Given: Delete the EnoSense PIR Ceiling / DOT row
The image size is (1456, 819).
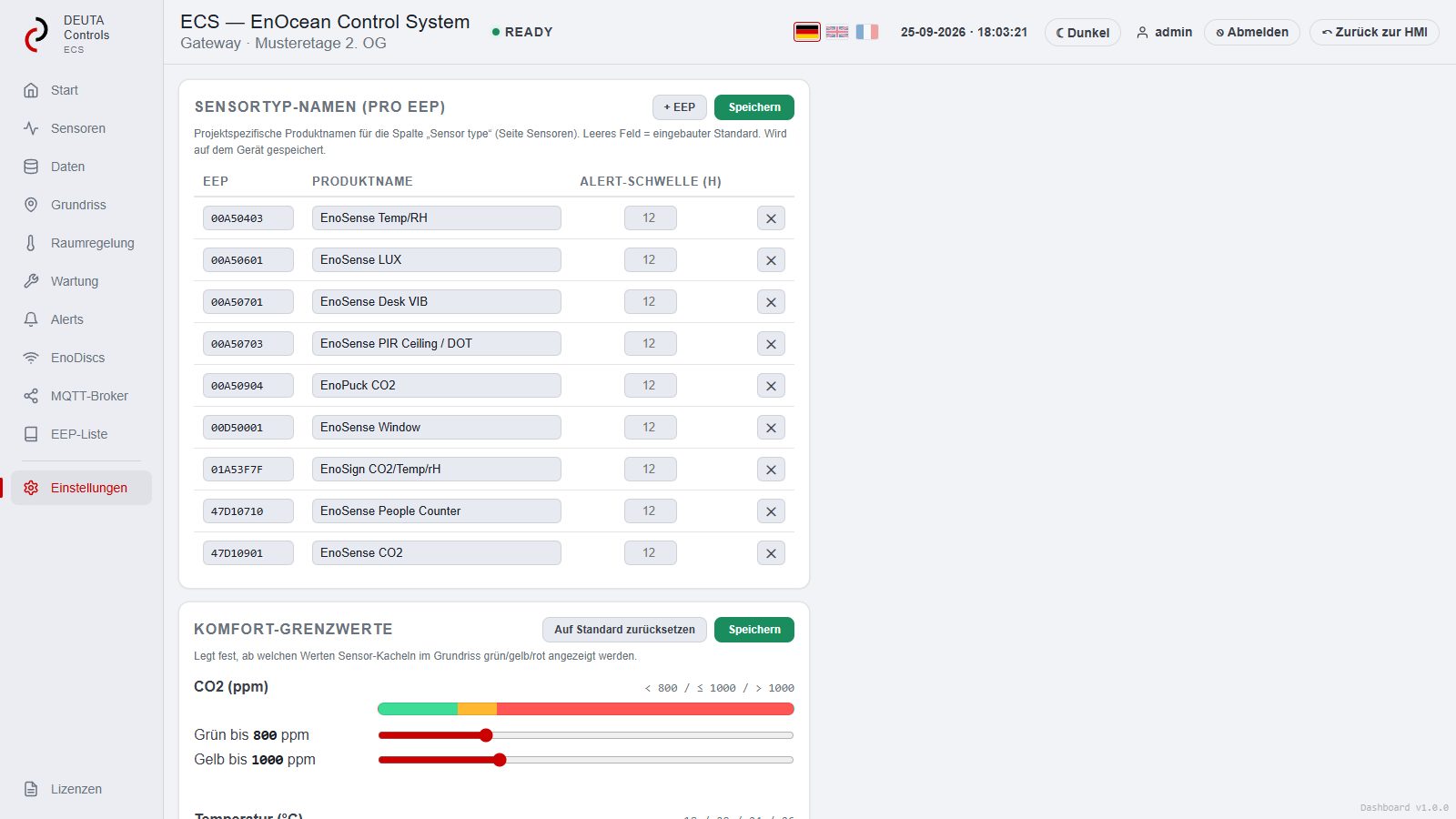Looking at the screenshot, I should point(771,344).
